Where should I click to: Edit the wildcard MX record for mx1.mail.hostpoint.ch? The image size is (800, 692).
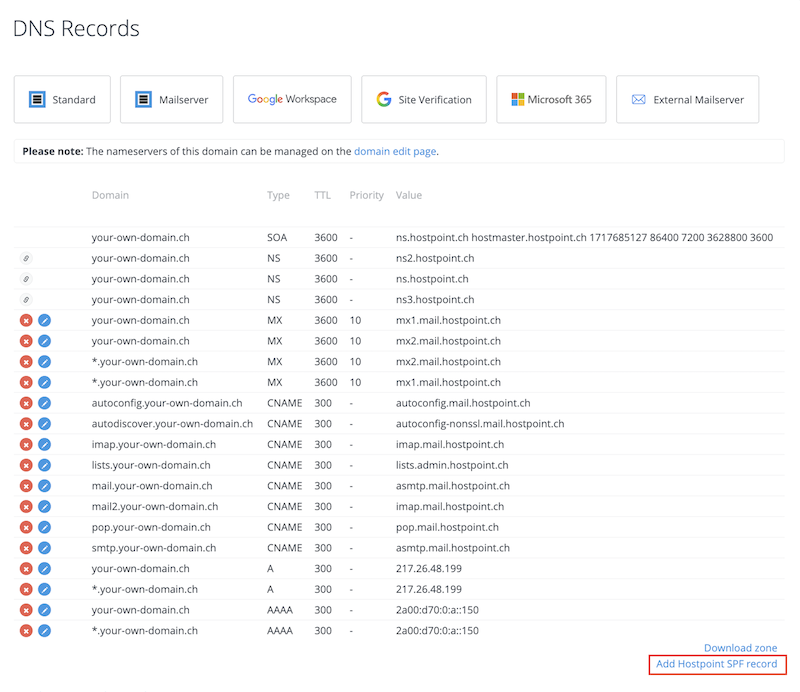[45, 382]
